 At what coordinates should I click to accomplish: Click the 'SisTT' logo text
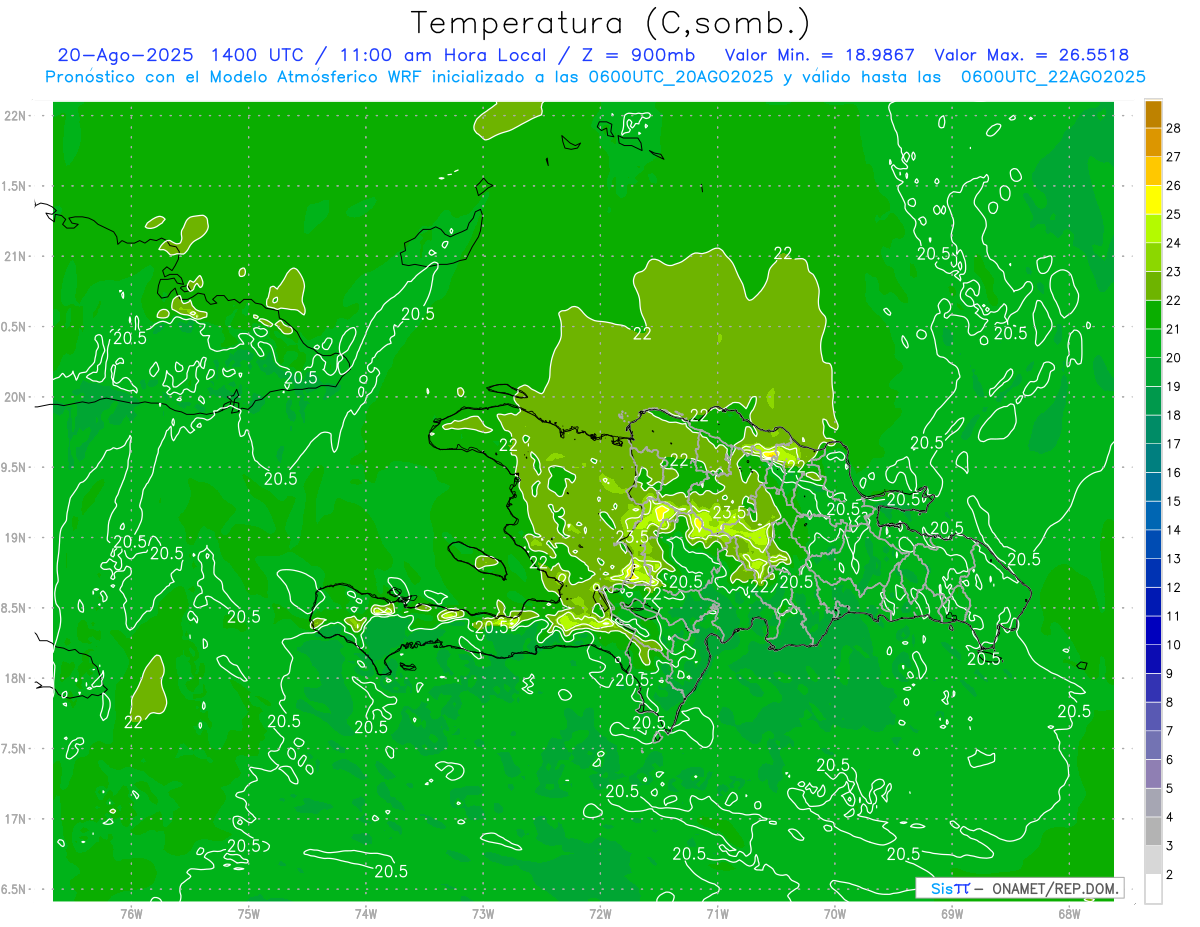(949, 888)
